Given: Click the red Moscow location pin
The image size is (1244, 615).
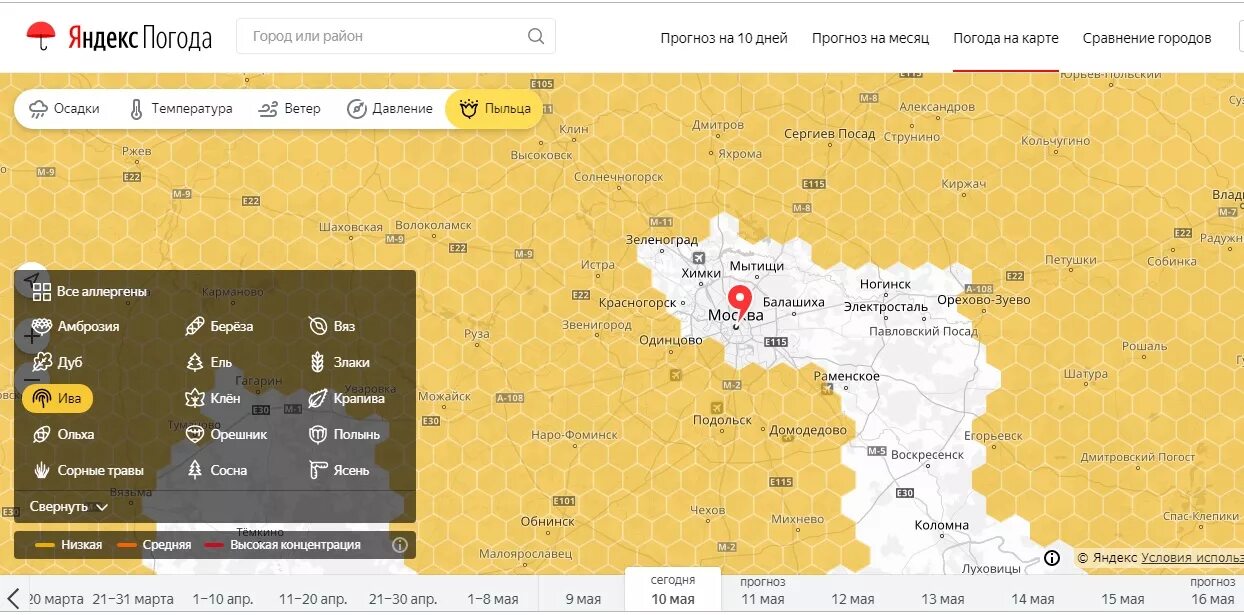Looking at the screenshot, I should 739,304.
